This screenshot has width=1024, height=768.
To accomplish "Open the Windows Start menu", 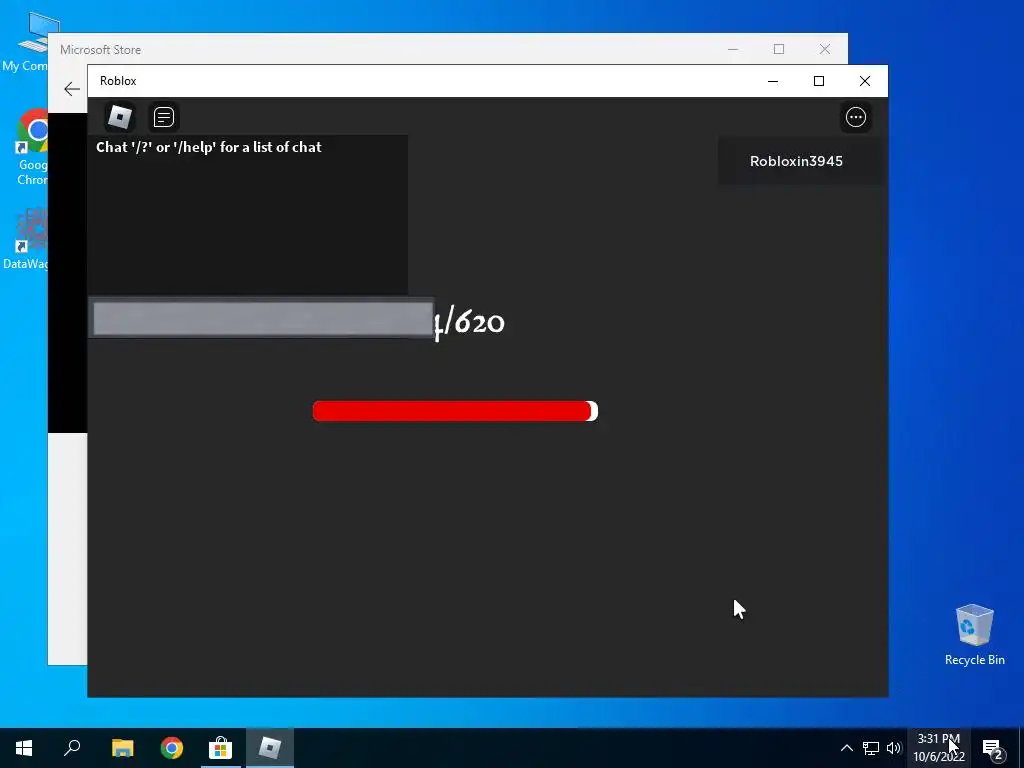I will [x=24, y=748].
